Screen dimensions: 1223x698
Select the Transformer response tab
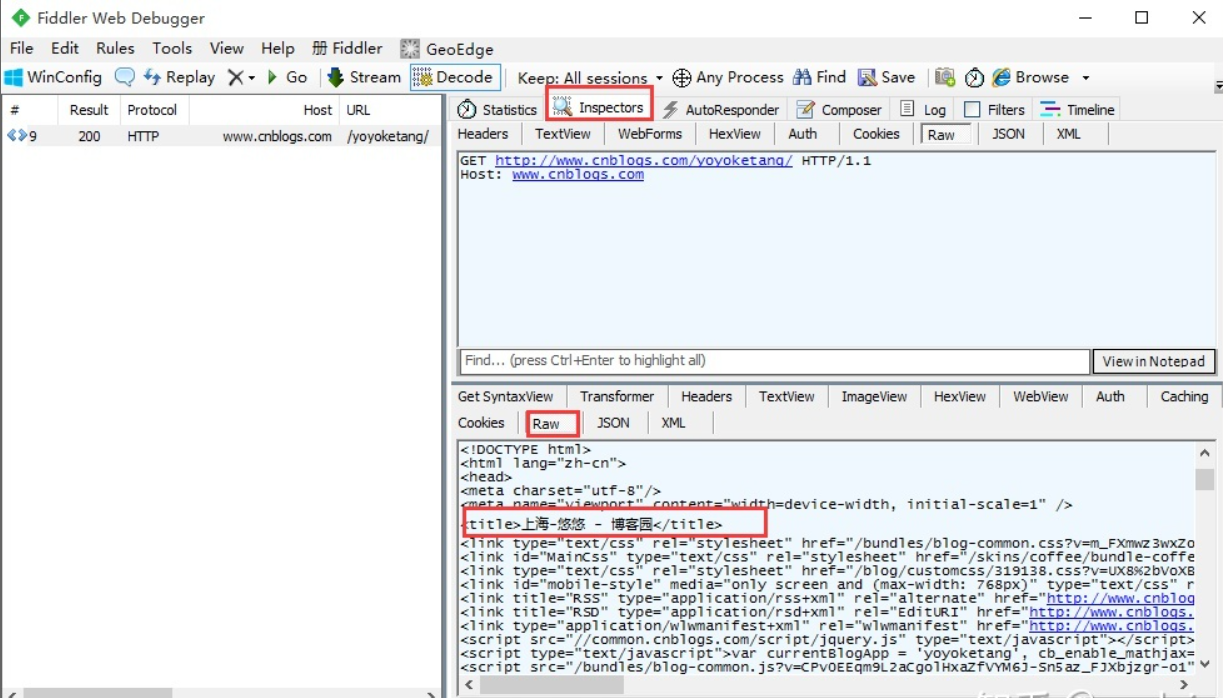[x=617, y=397]
